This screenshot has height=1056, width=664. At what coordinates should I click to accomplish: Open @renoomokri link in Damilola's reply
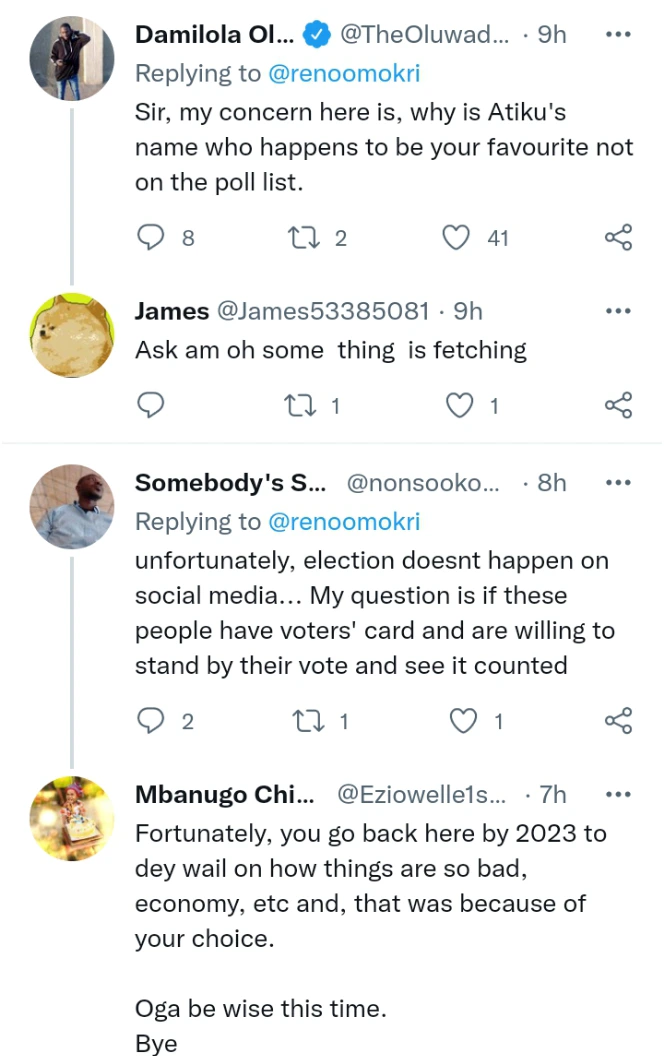tap(343, 73)
